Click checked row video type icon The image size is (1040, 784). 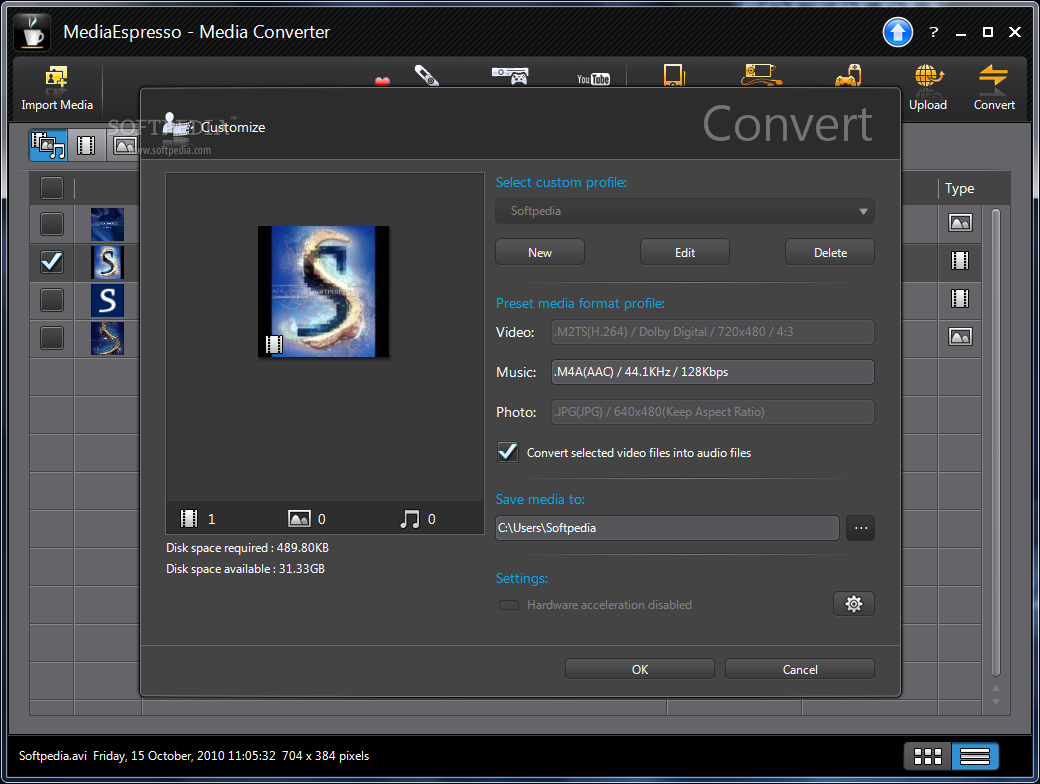point(960,261)
